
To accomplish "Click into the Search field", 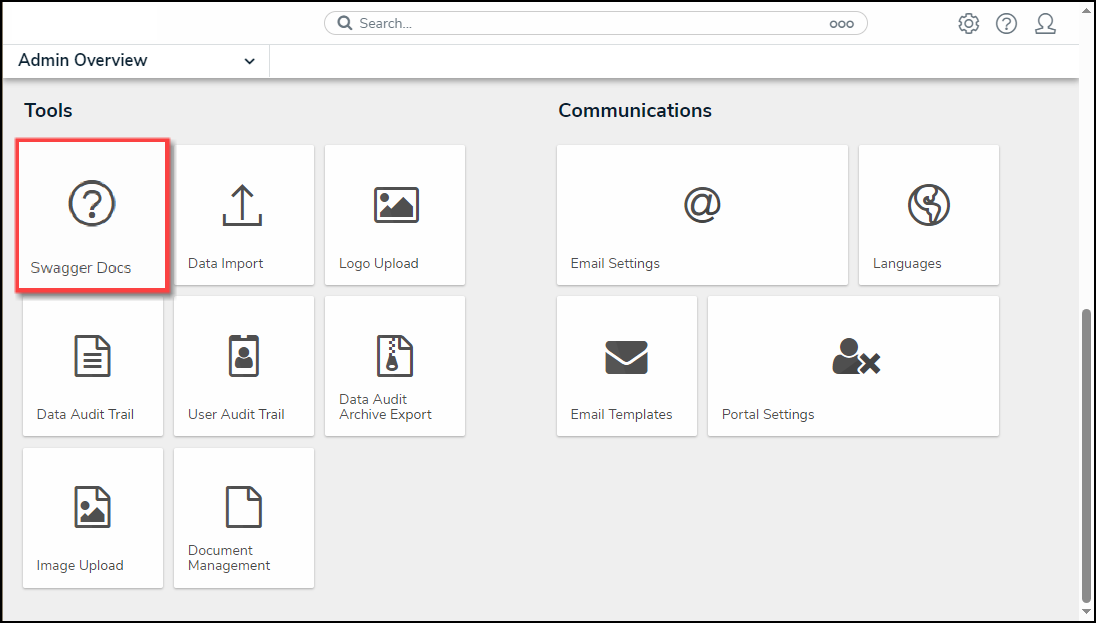I will 580,23.
